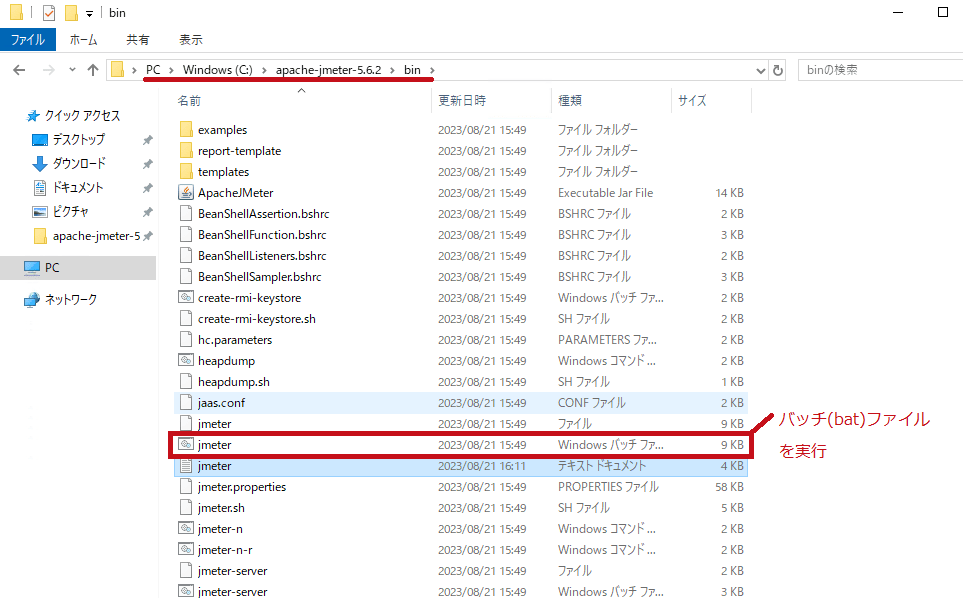Open the 共有 ribbon tab

138,40
